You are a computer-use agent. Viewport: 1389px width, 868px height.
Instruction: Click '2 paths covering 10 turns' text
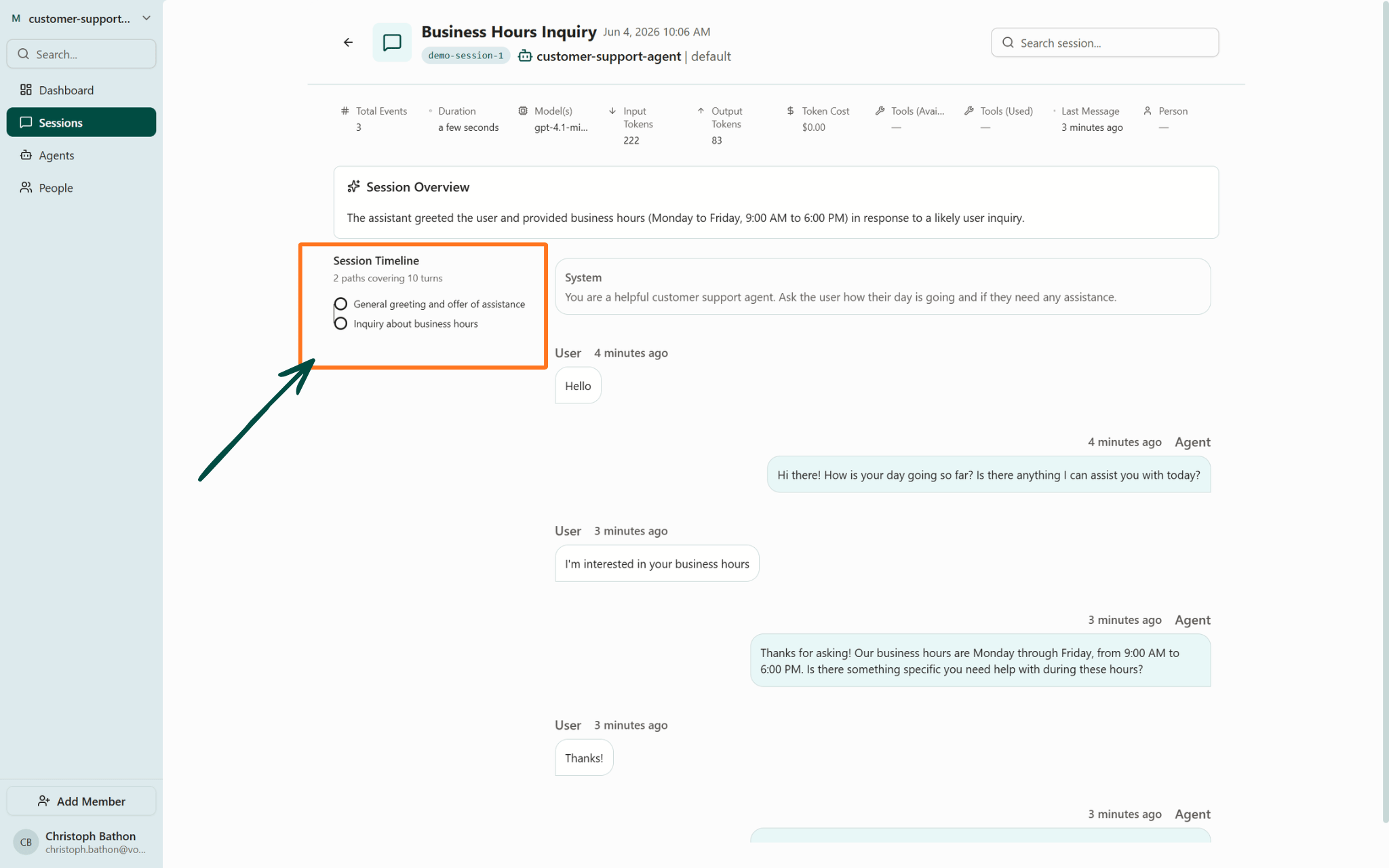387,278
